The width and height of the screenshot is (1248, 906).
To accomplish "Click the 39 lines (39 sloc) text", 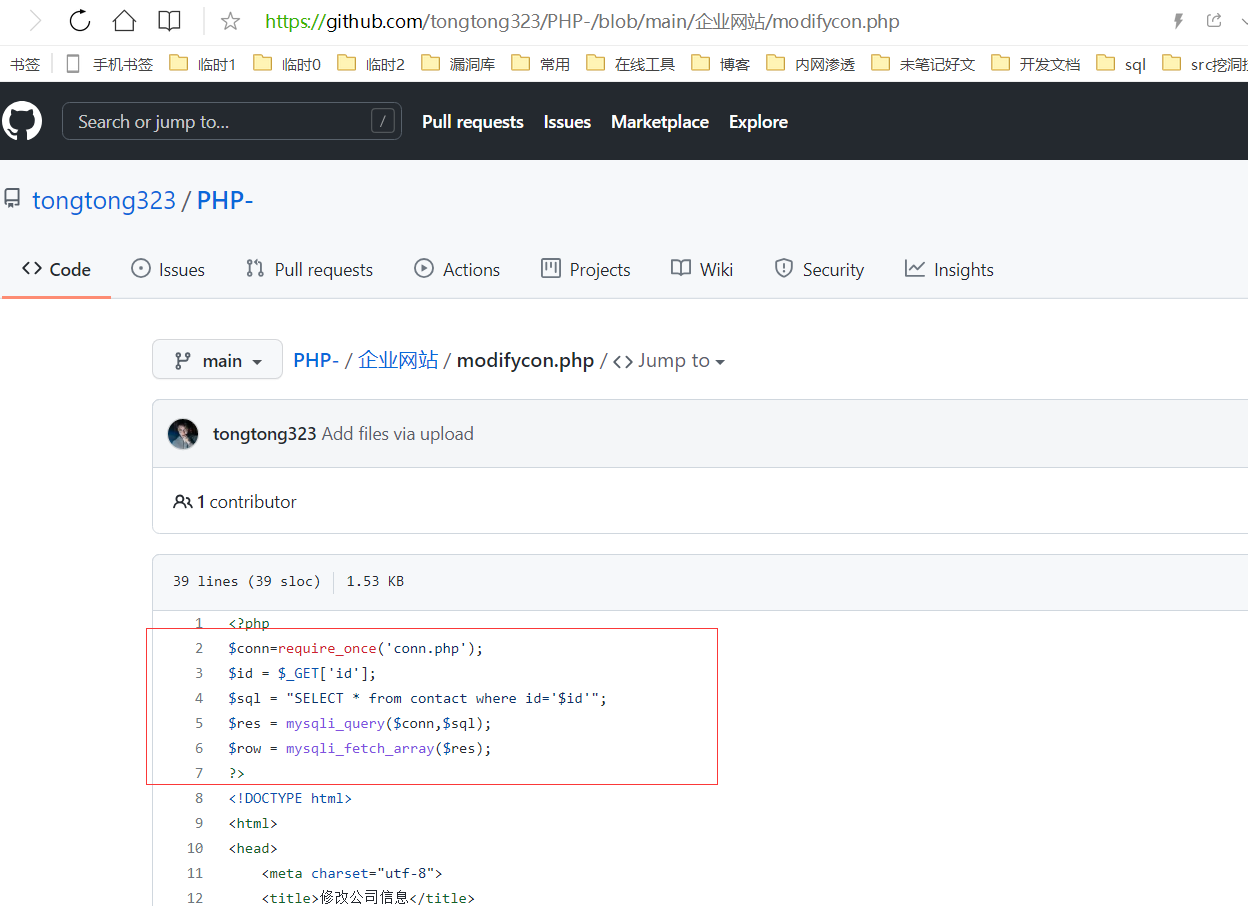I will (x=246, y=581).
